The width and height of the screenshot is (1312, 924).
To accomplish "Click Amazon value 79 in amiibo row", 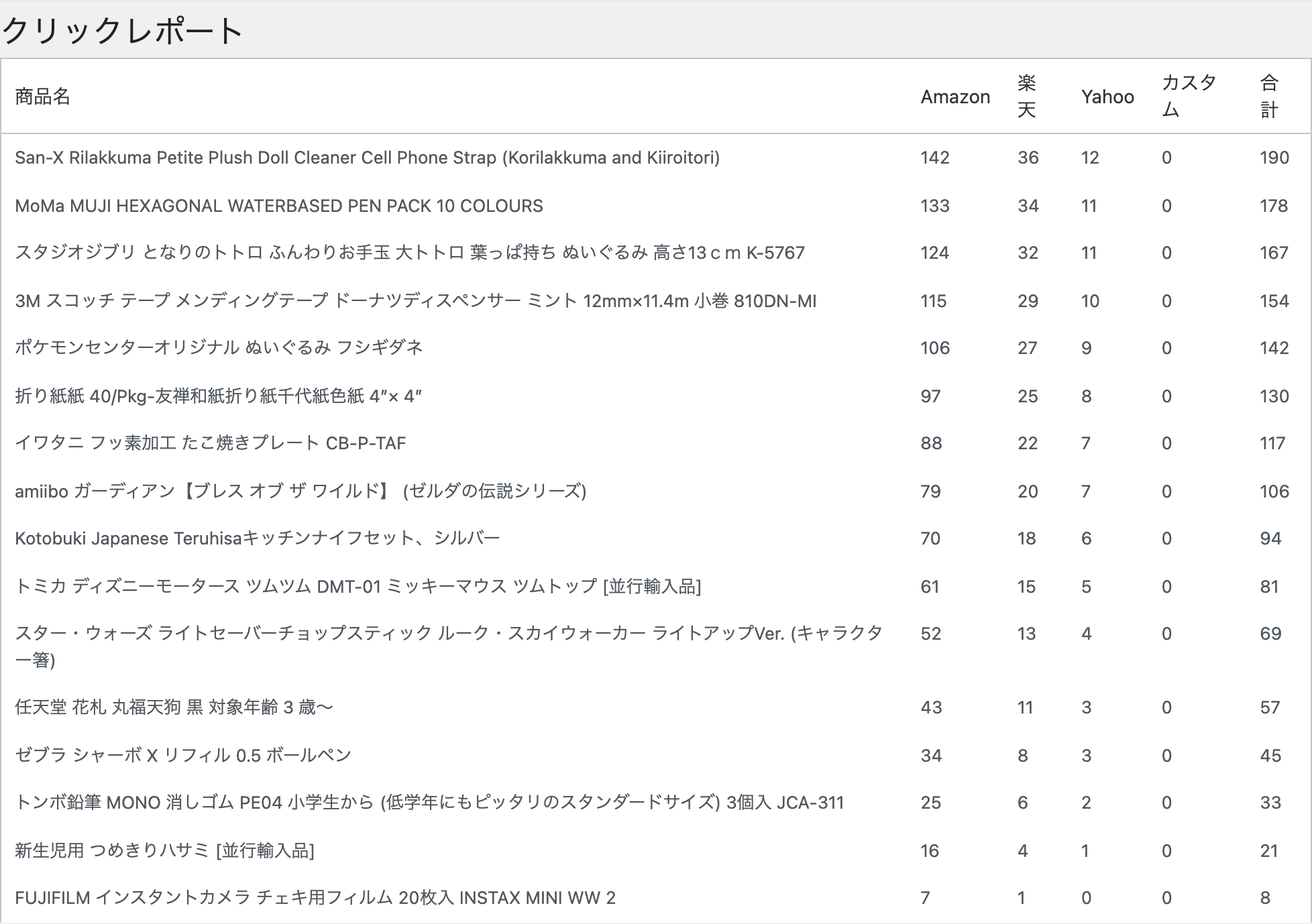I will coord(930,492).
